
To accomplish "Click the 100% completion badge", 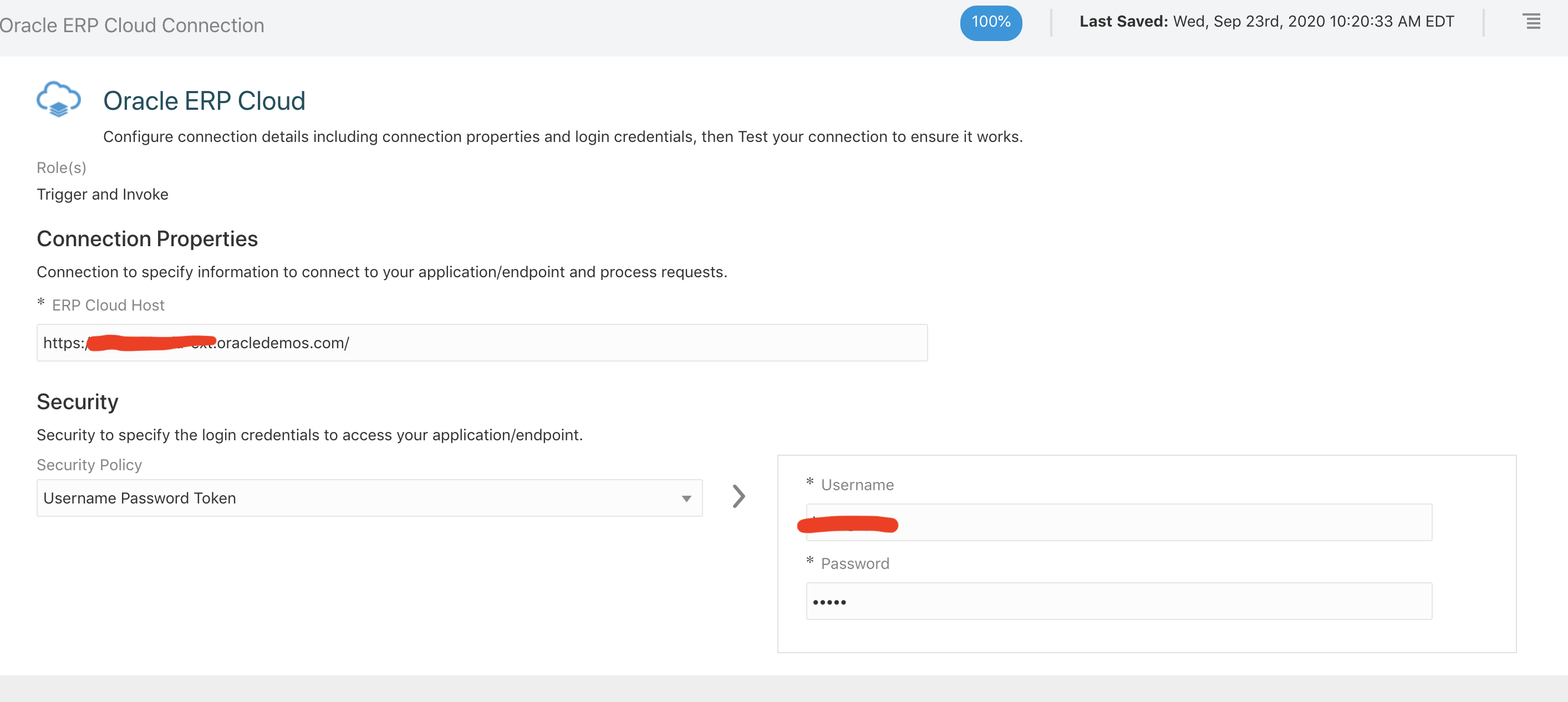I will pos(990,23).
